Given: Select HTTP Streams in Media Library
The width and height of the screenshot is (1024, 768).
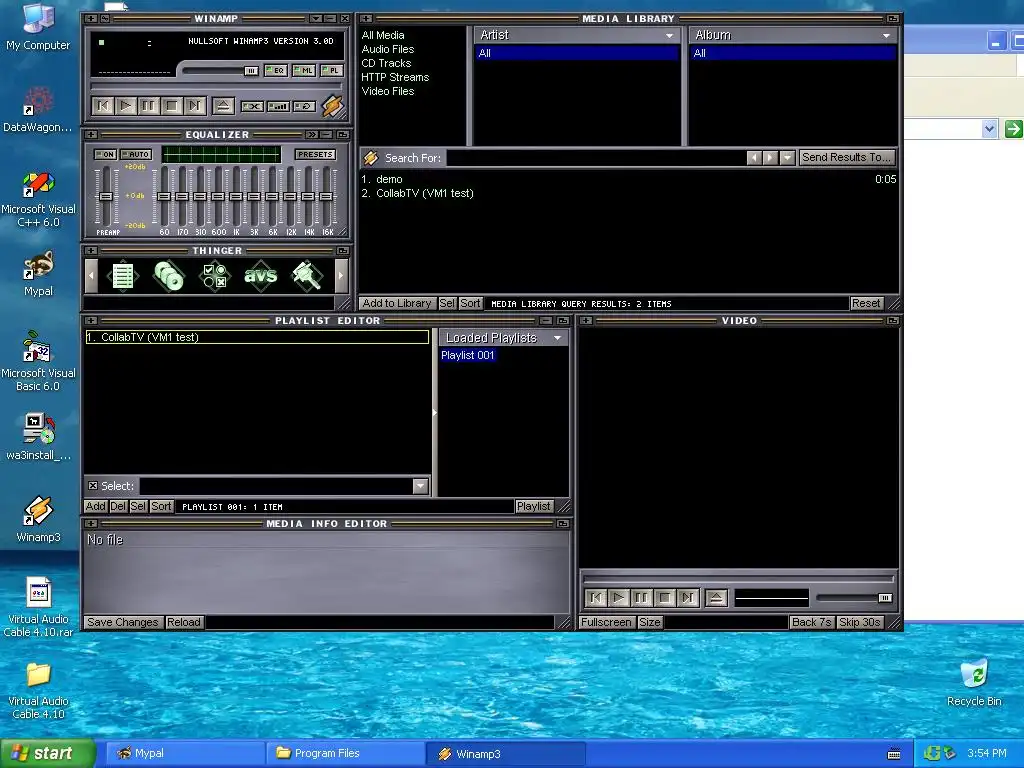Looking at the screenshot, I should click(x=395, y=77).
